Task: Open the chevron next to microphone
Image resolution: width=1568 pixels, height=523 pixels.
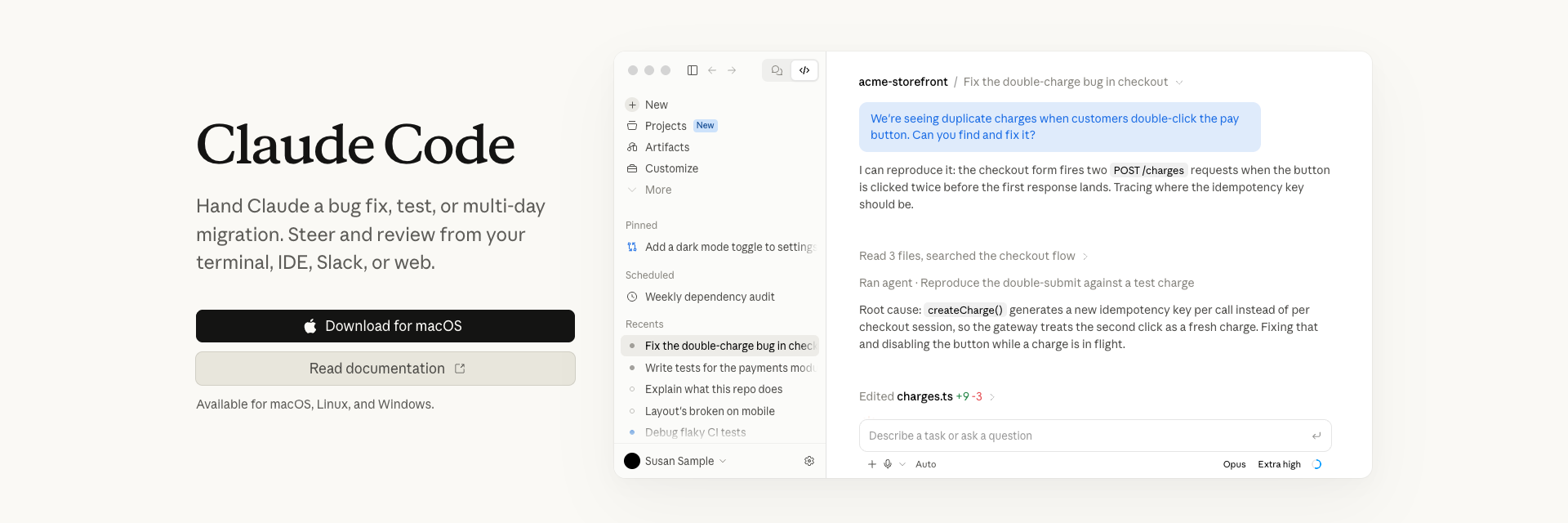Action: click(902, 464)
